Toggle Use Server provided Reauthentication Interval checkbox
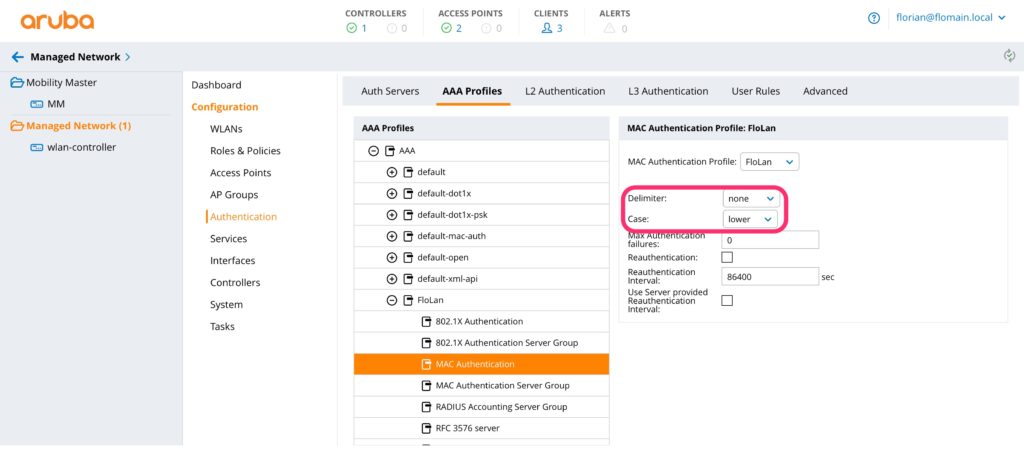Screen dimensions: 1024x458 [x=727, y=301]
